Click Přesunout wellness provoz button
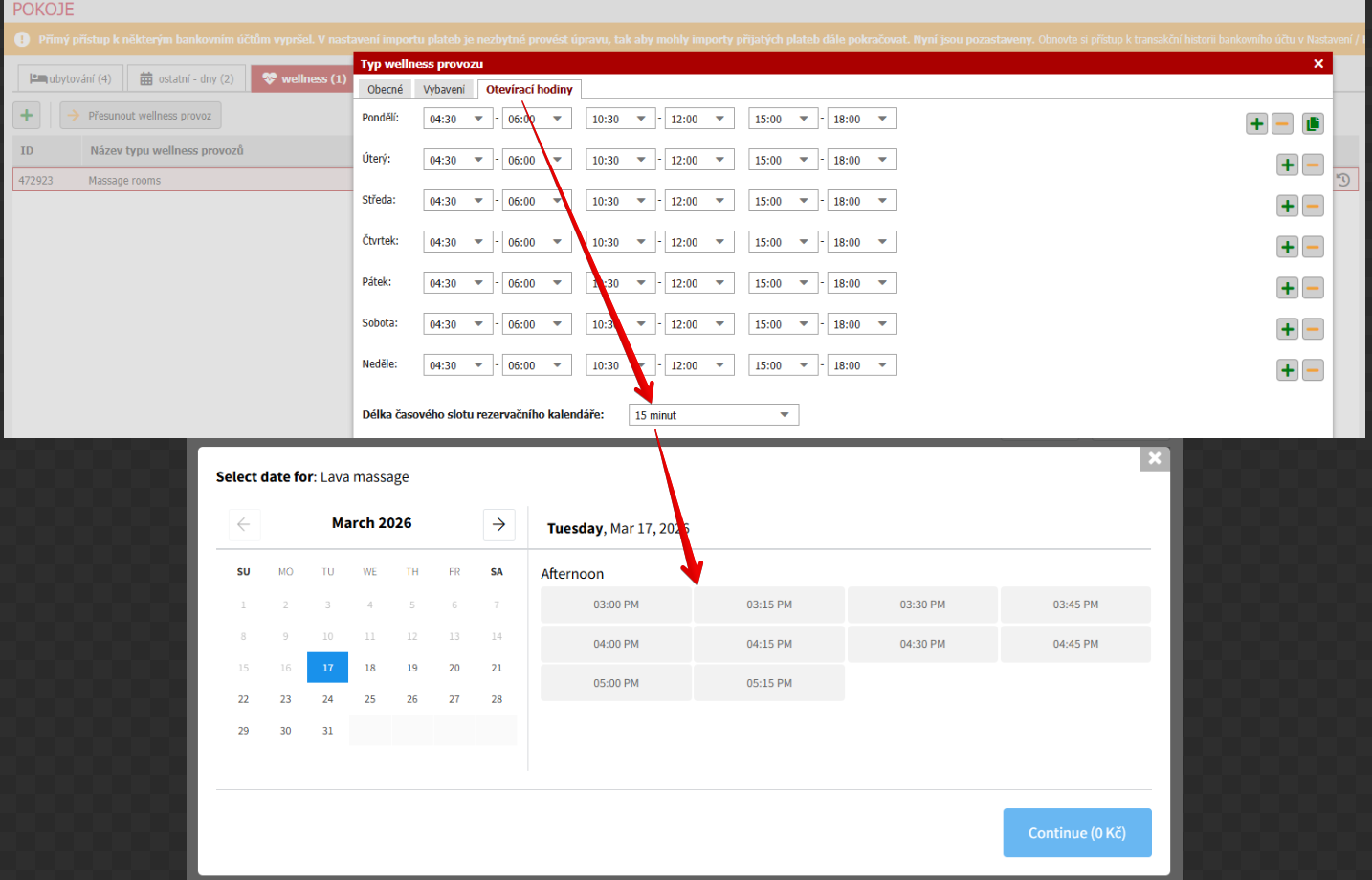This screenshot has width=1372, height=880. pyautogui.click(x=141, y=116)
